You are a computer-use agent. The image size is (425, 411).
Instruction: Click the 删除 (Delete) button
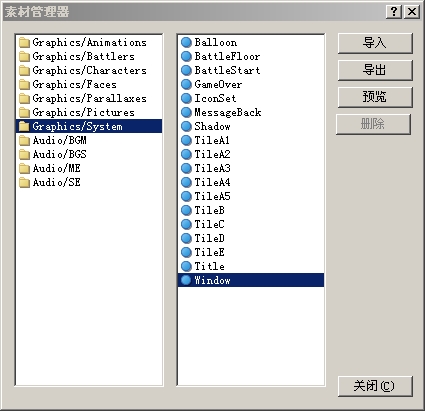[x=373, y=125]
